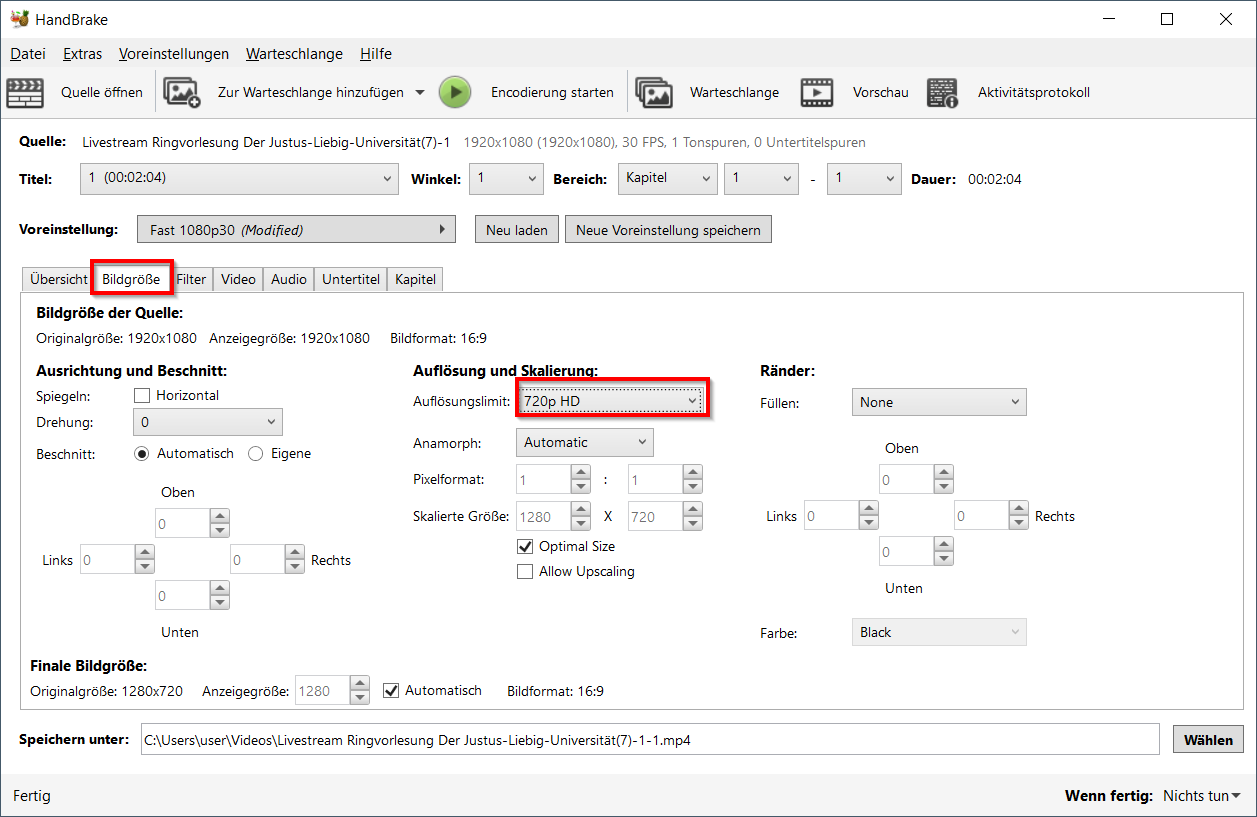
Task: Open the Auflösungslimit 720p HD dropdown
Action: tap(611, 401)
